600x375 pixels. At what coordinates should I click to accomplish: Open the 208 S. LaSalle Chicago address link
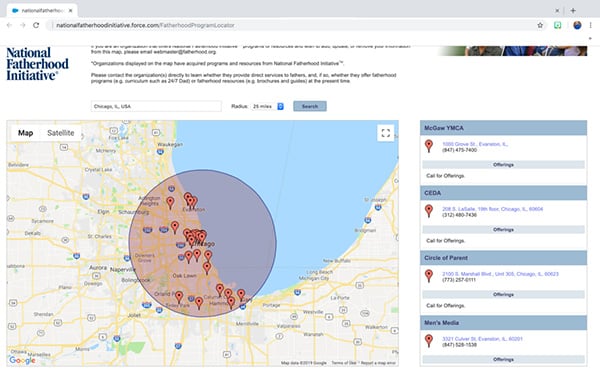pos(492,209)
